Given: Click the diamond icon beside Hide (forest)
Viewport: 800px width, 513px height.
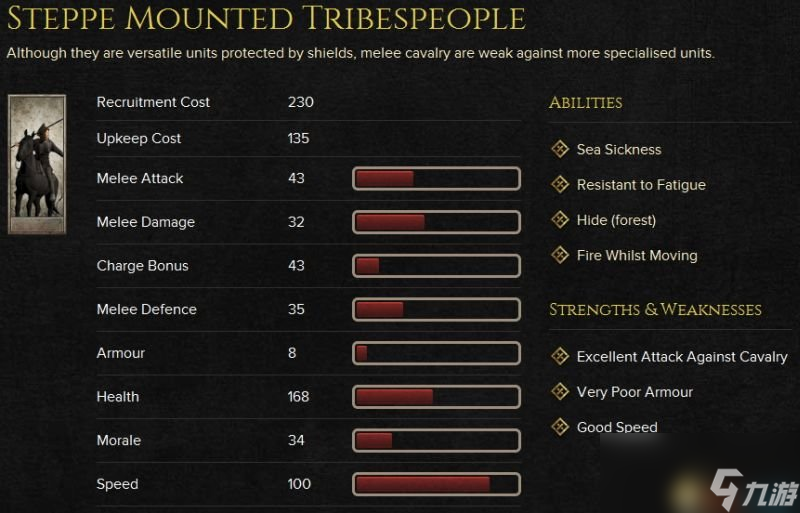Looking at the screenshot, I should (x=560, y=219).
